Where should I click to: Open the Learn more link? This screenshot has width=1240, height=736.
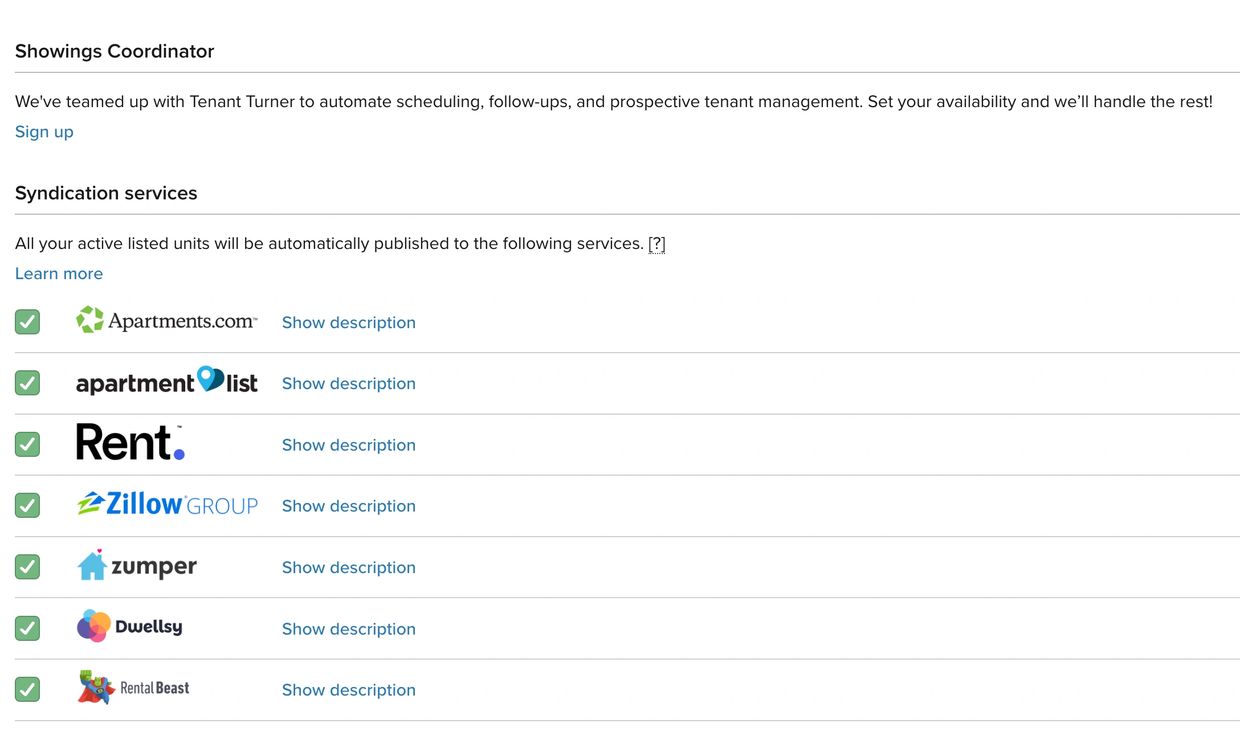59,274
